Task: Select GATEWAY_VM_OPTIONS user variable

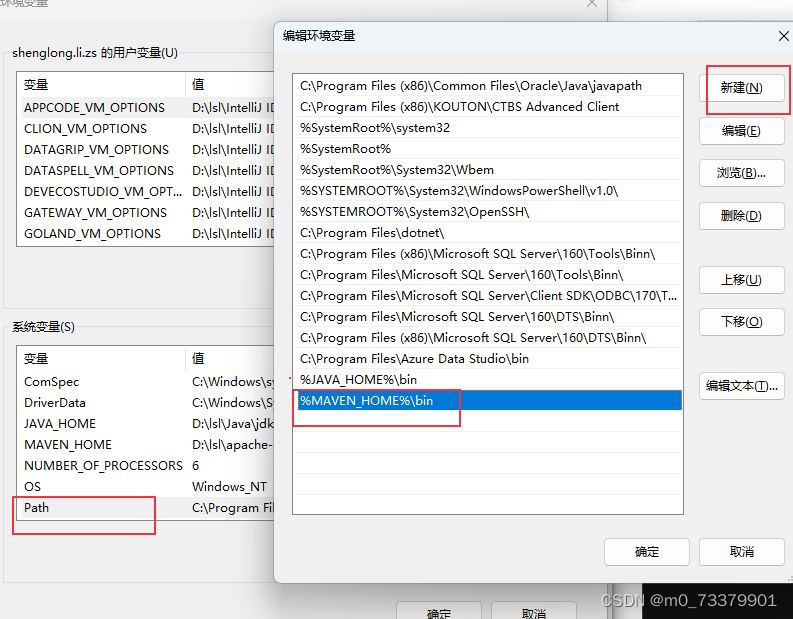Action: click(x=146, y=213)
